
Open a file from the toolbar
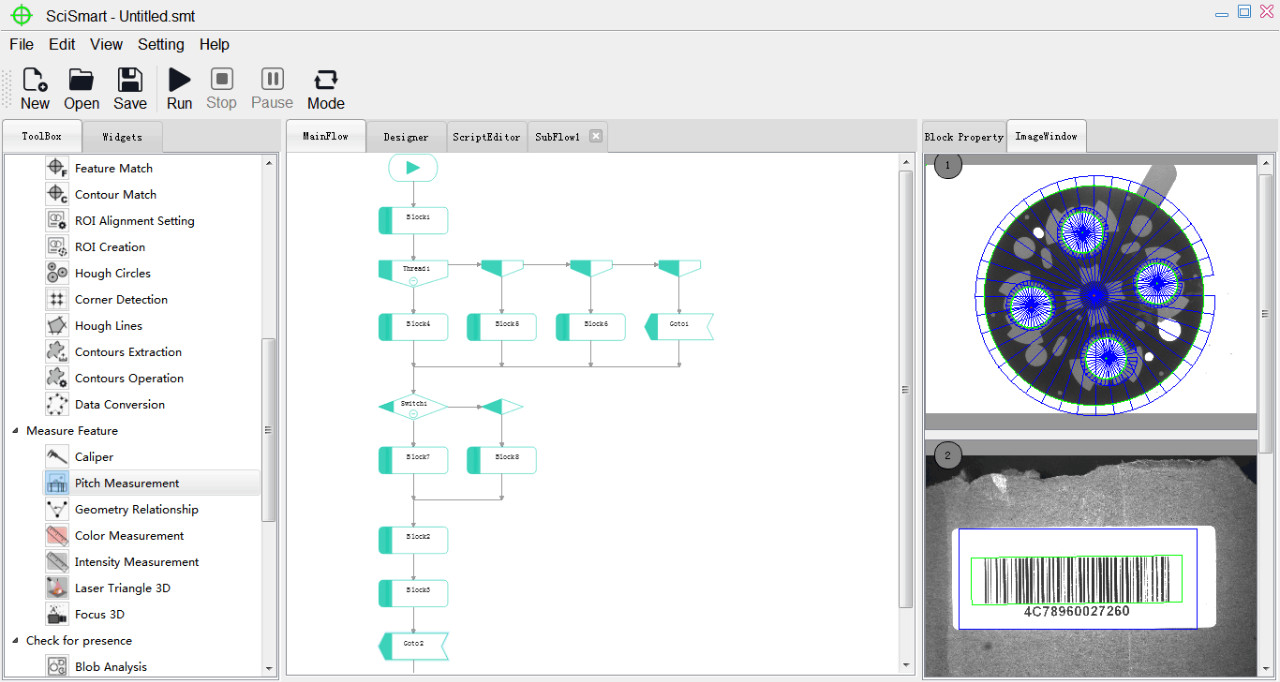(81, 89)
